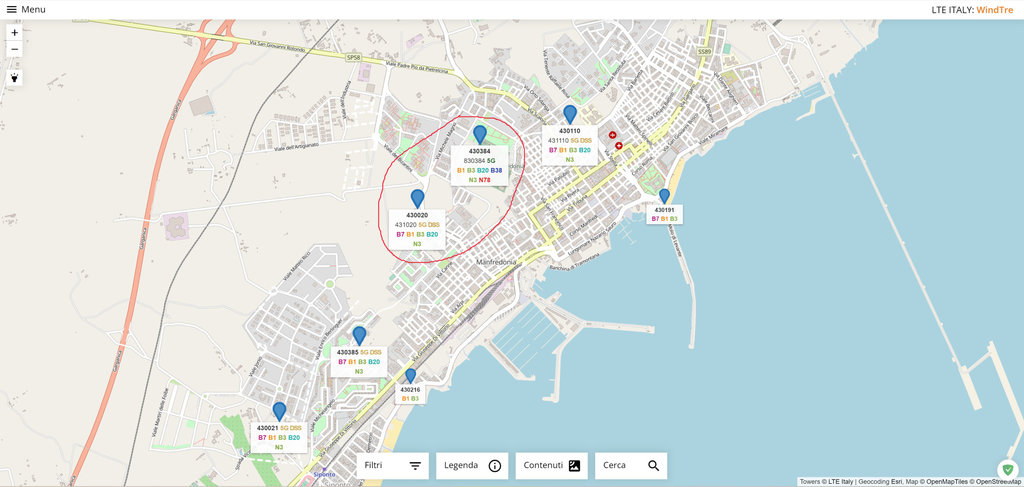
Task: Open the OpenMapTiles attribution link
Action: coord(946,482)
